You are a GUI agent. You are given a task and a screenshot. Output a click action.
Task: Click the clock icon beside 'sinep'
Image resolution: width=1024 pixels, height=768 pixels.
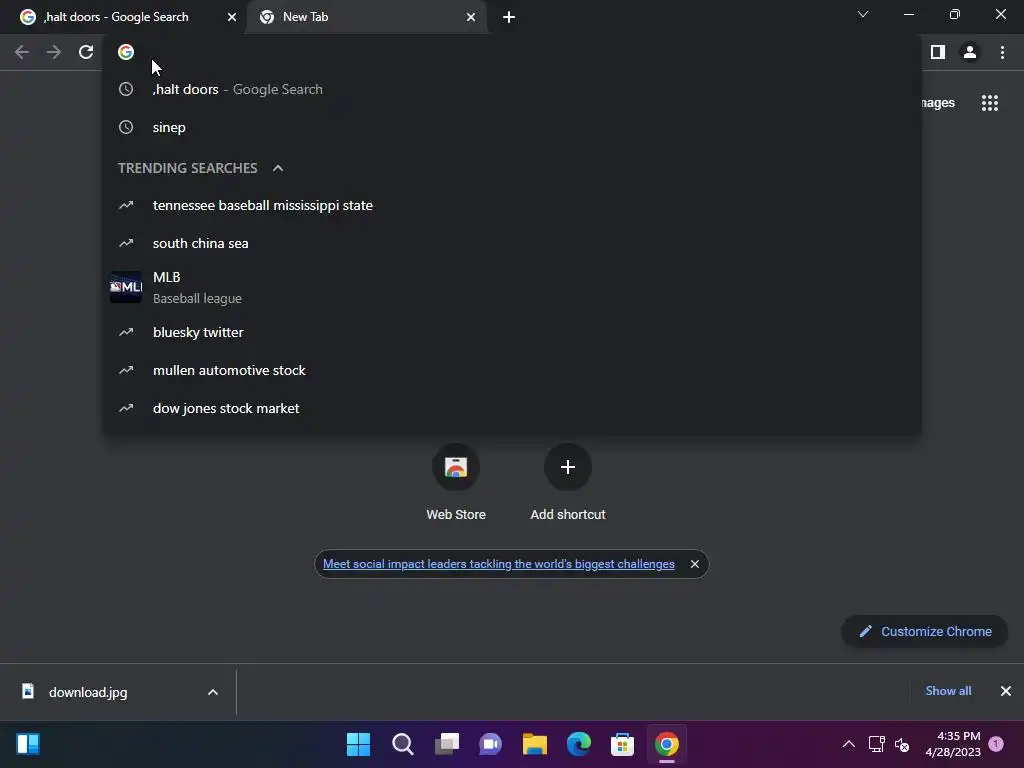pos(126,127)
